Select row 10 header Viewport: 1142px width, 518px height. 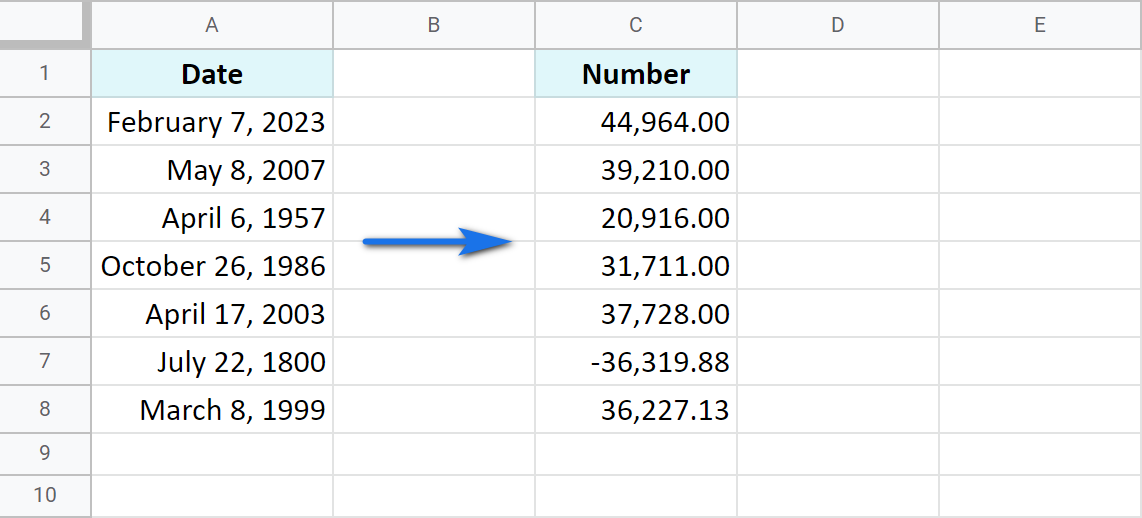45,496
